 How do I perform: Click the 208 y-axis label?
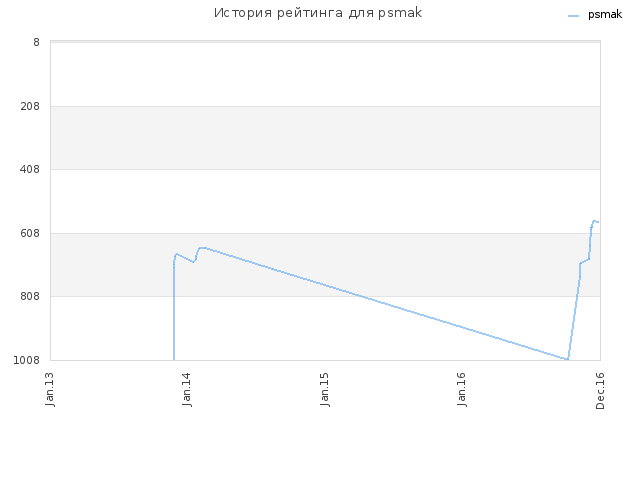click(30, 106)
